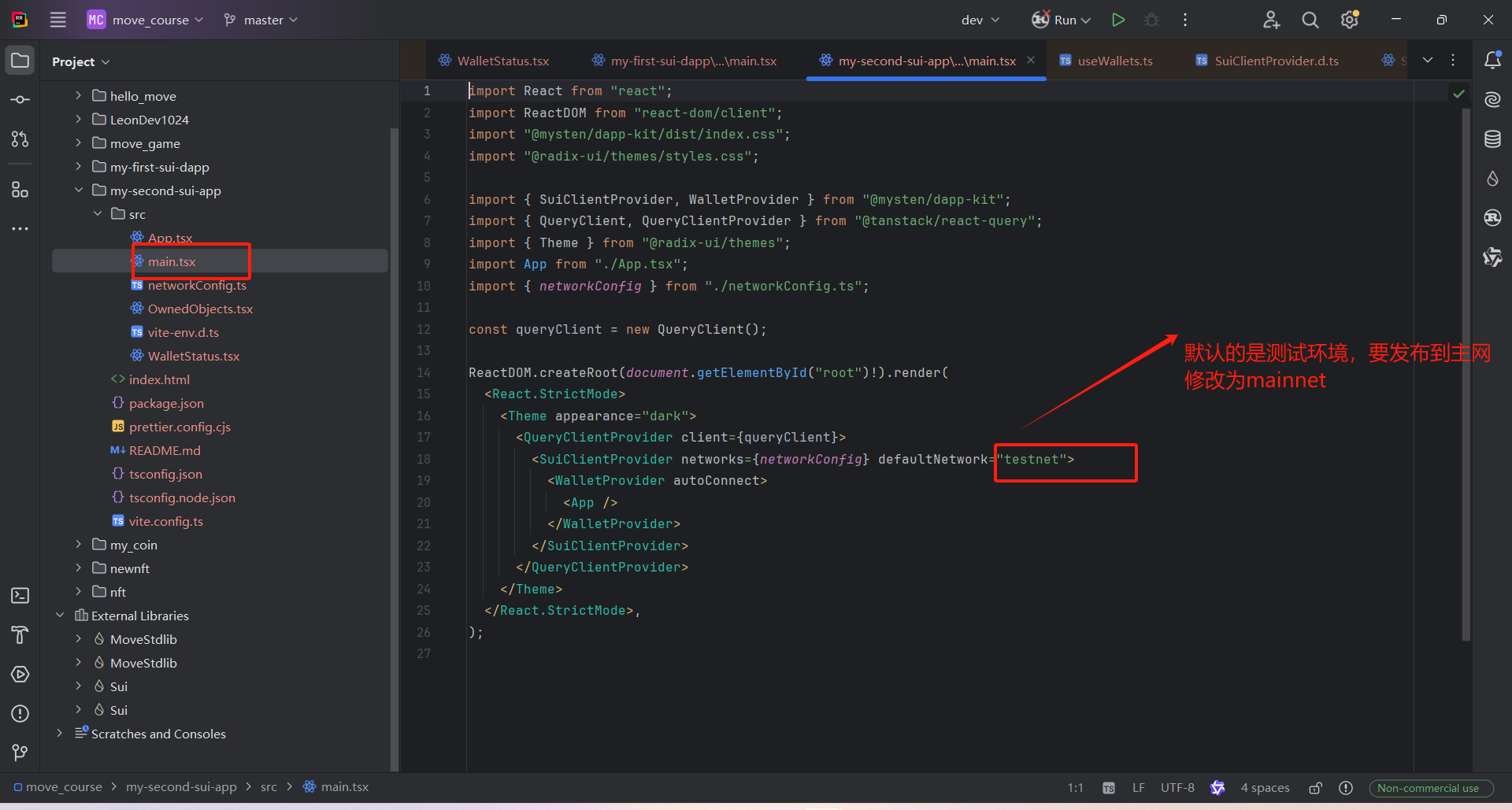Image resolution: width=1512 pixels, height=810 pixels.
Task: Open the Pull Requests tool window icon
Action: pos(20,139)
